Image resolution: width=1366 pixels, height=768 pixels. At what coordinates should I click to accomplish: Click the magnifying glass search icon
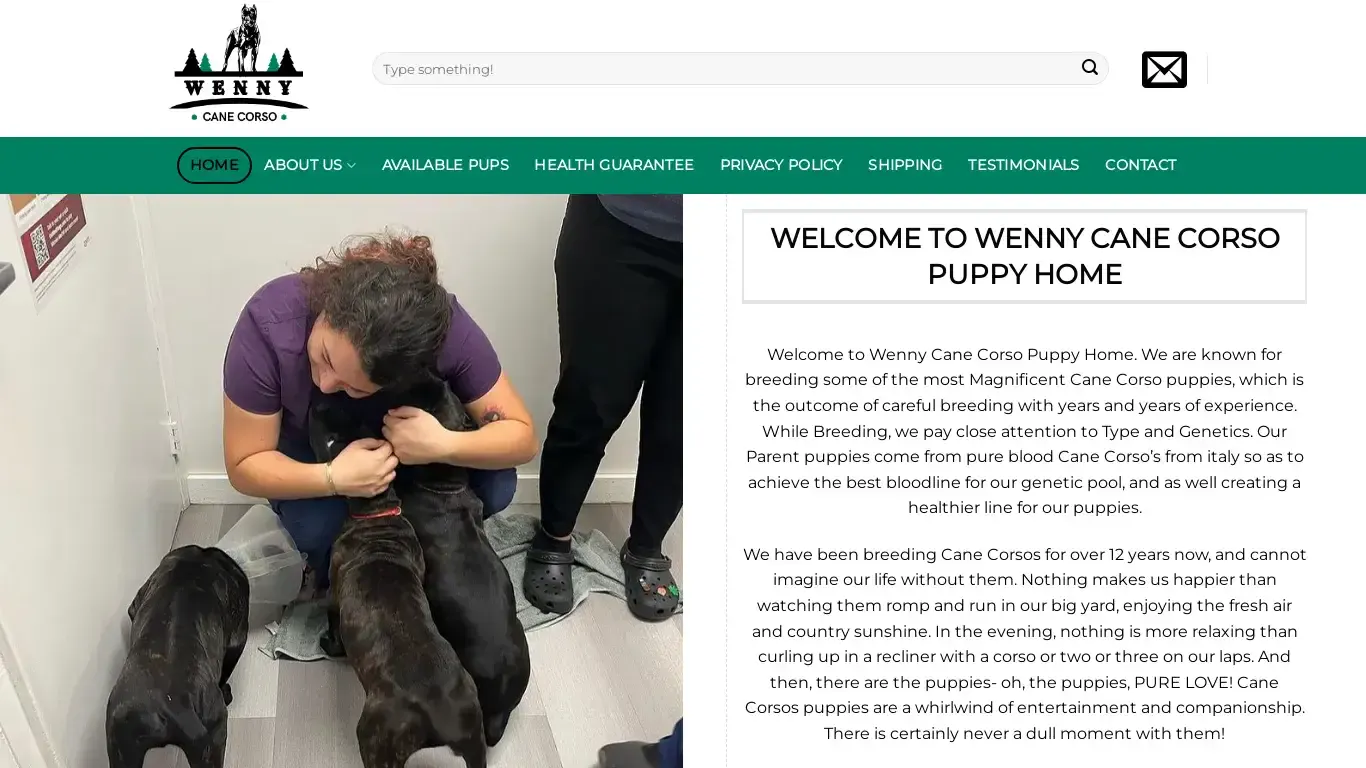(x=1089, y=68)
